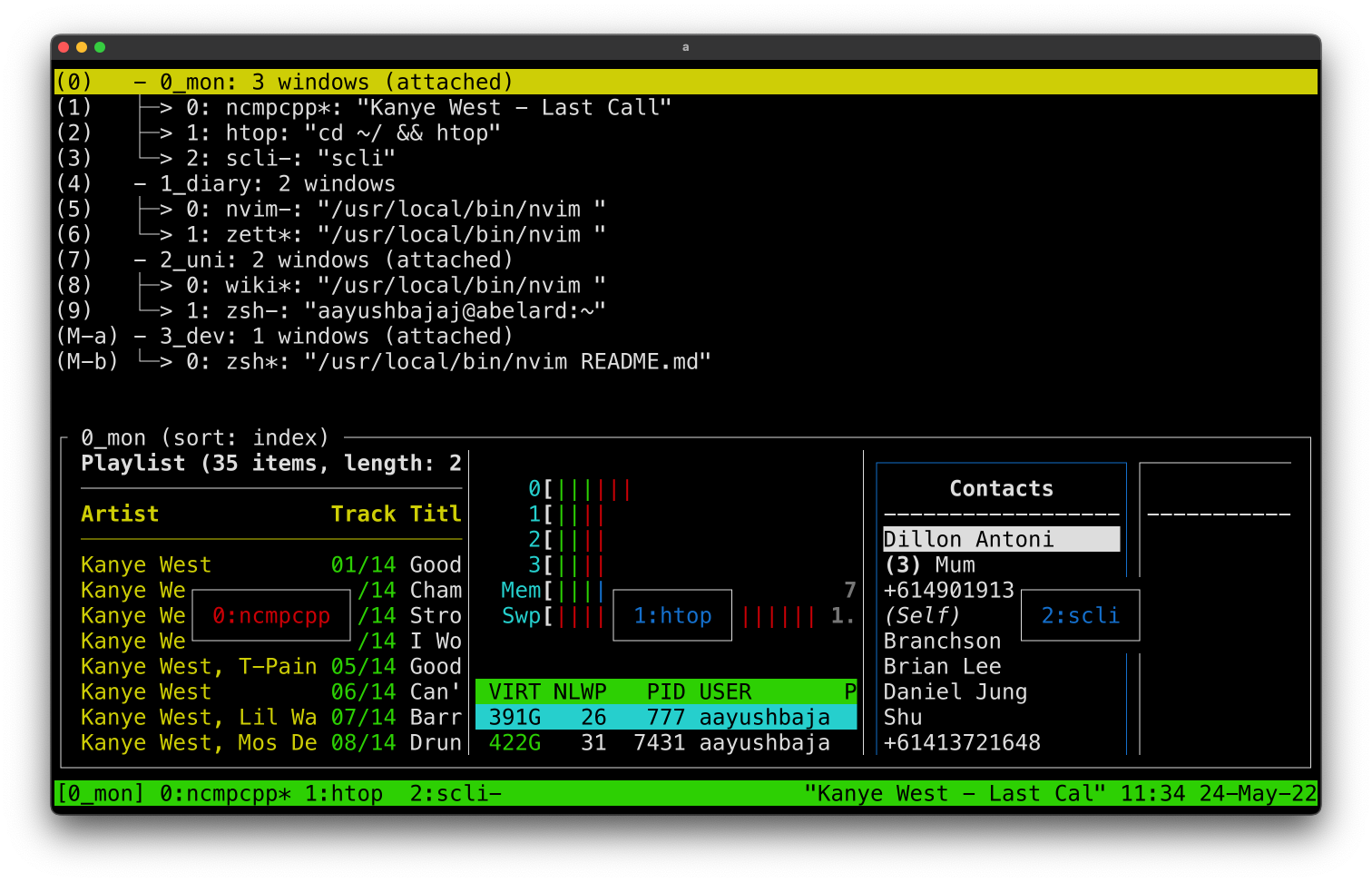1372x882 pixels.
Task: Select the 0:ncmpcpp pane label
Action: click(x=270, y=615)
